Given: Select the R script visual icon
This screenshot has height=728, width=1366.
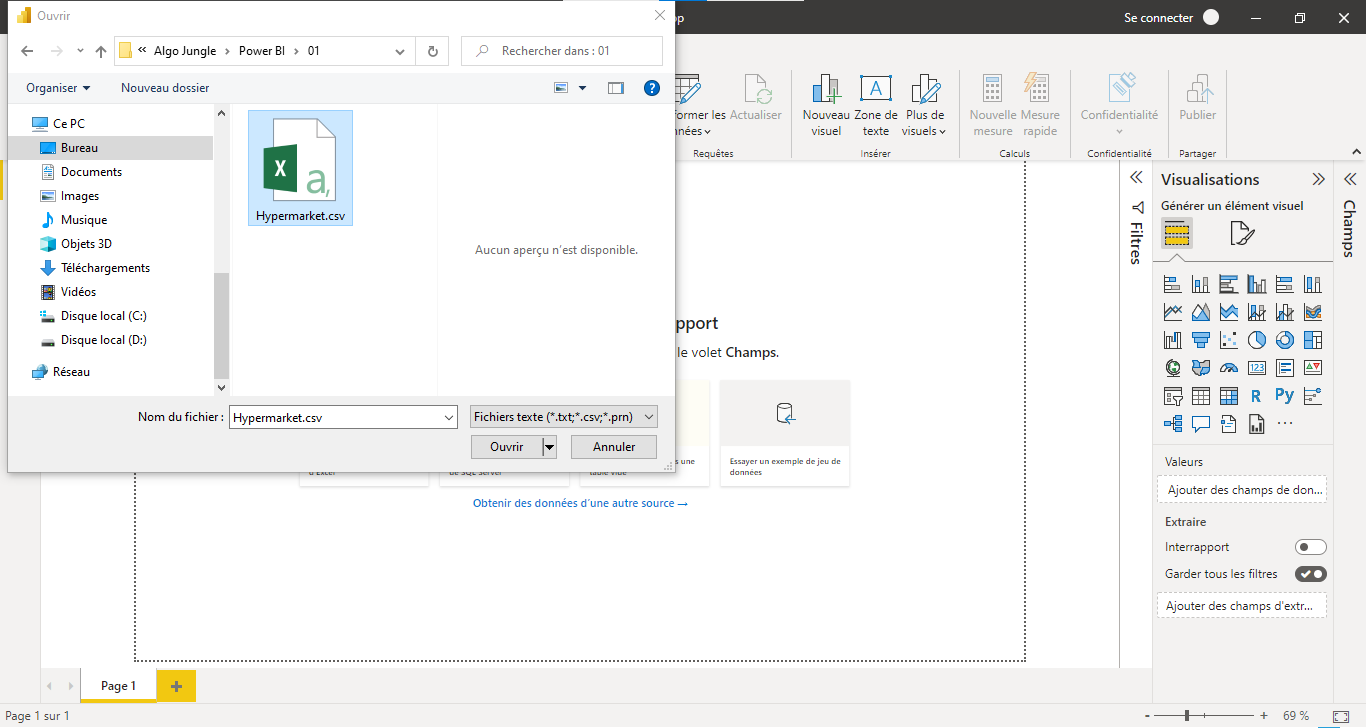Looking at the screenshot, I should pos(1256,396).
